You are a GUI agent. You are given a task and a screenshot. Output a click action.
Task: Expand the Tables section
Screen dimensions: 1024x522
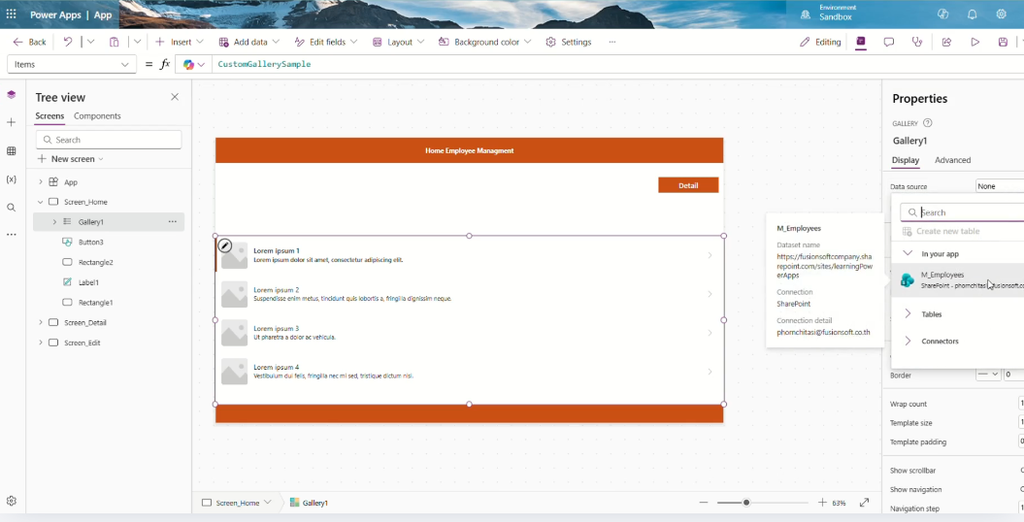click(908, 314)
